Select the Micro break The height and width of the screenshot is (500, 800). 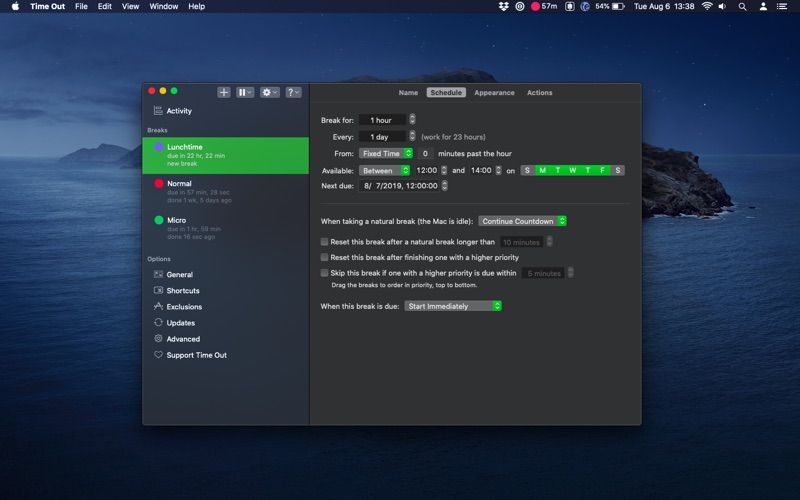point(226,228)
